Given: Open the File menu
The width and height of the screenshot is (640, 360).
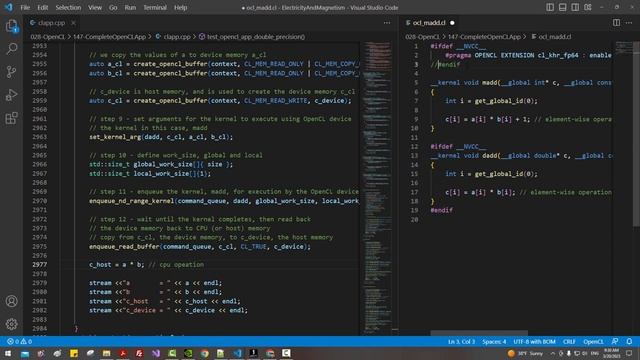Looking at the screenshot, I should point(25,7).
